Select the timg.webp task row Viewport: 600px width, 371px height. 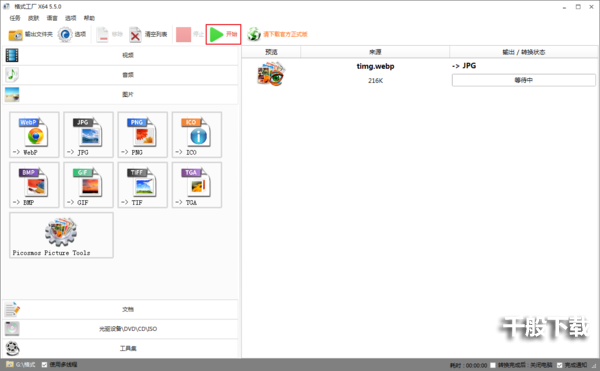point(420,74)
